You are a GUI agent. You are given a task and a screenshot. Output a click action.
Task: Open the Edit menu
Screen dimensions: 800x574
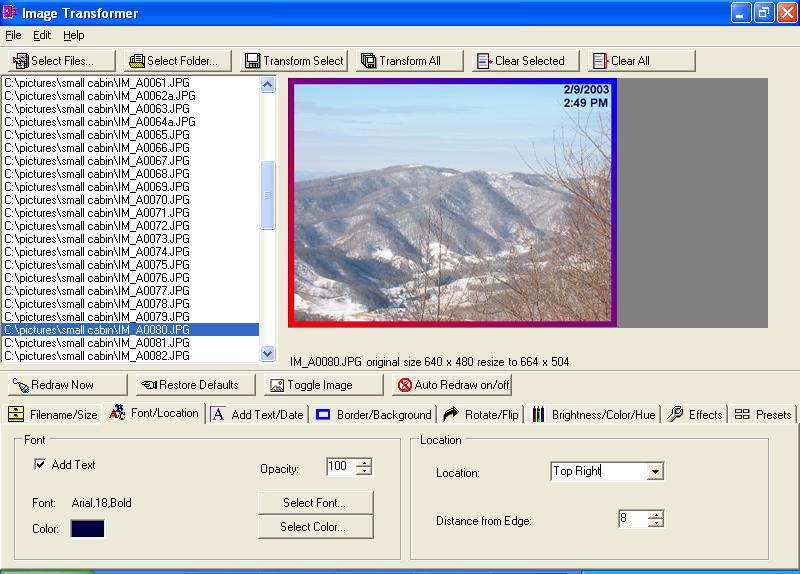[x=42, y=35]
